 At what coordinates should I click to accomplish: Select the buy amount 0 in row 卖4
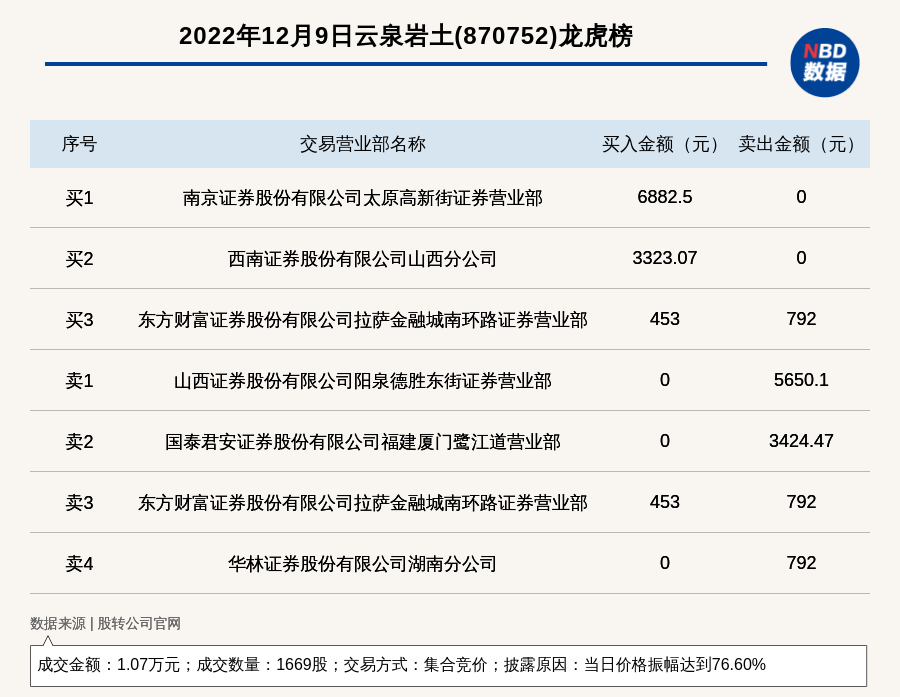tap(665, 563)
